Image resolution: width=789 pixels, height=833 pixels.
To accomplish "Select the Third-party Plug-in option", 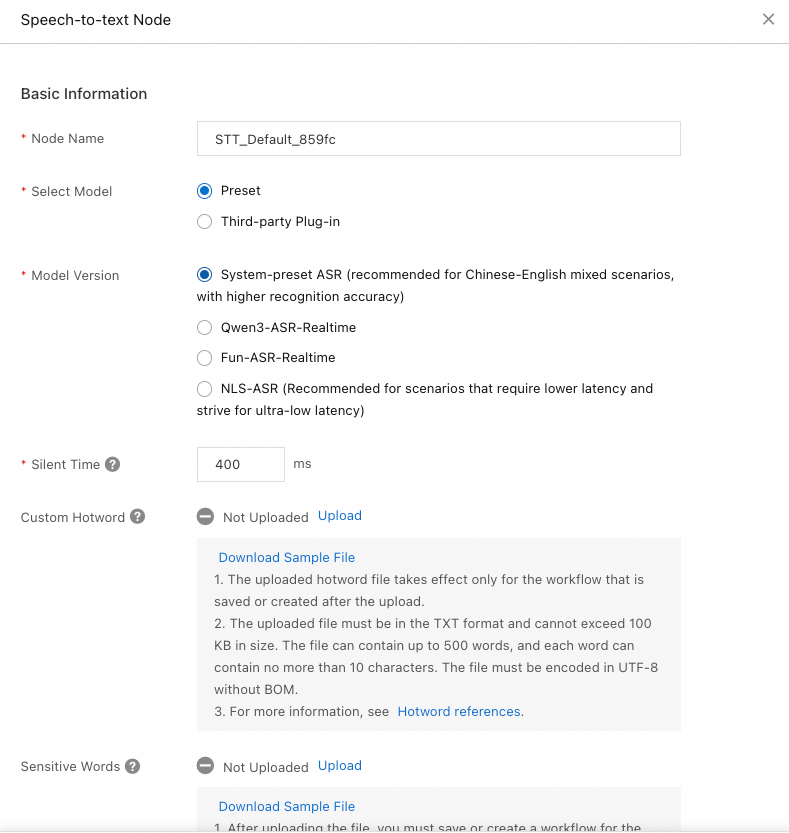I will pyautogui.click(x=205, y=222).
